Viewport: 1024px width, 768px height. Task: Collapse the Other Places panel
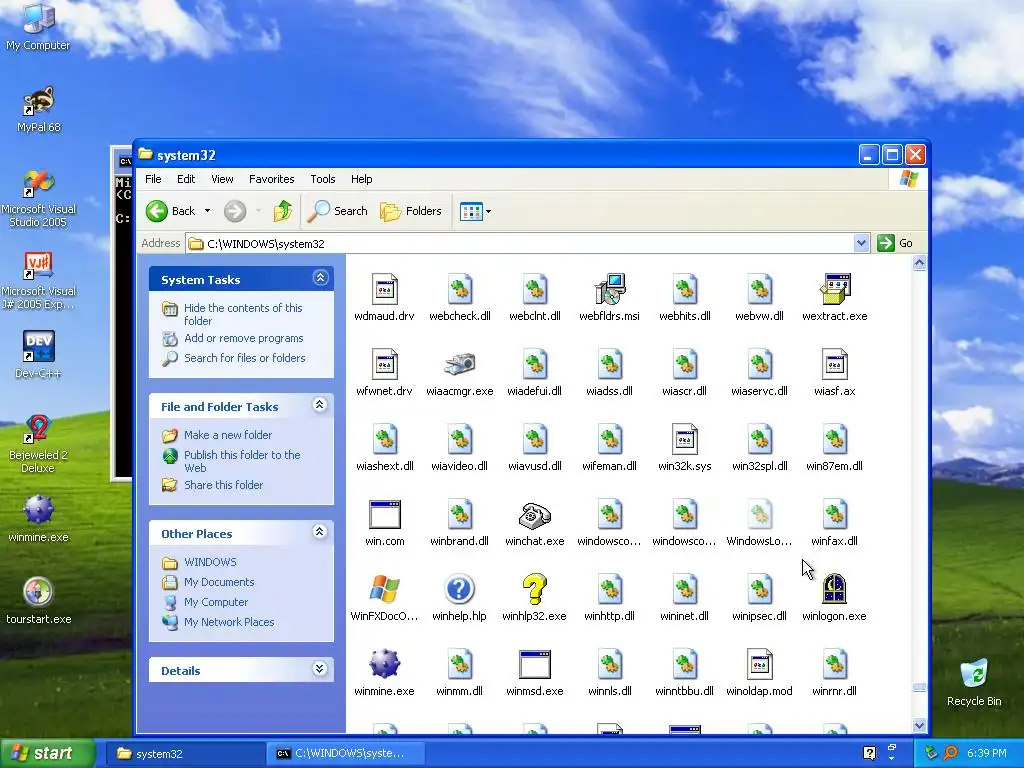pos(320,532)
